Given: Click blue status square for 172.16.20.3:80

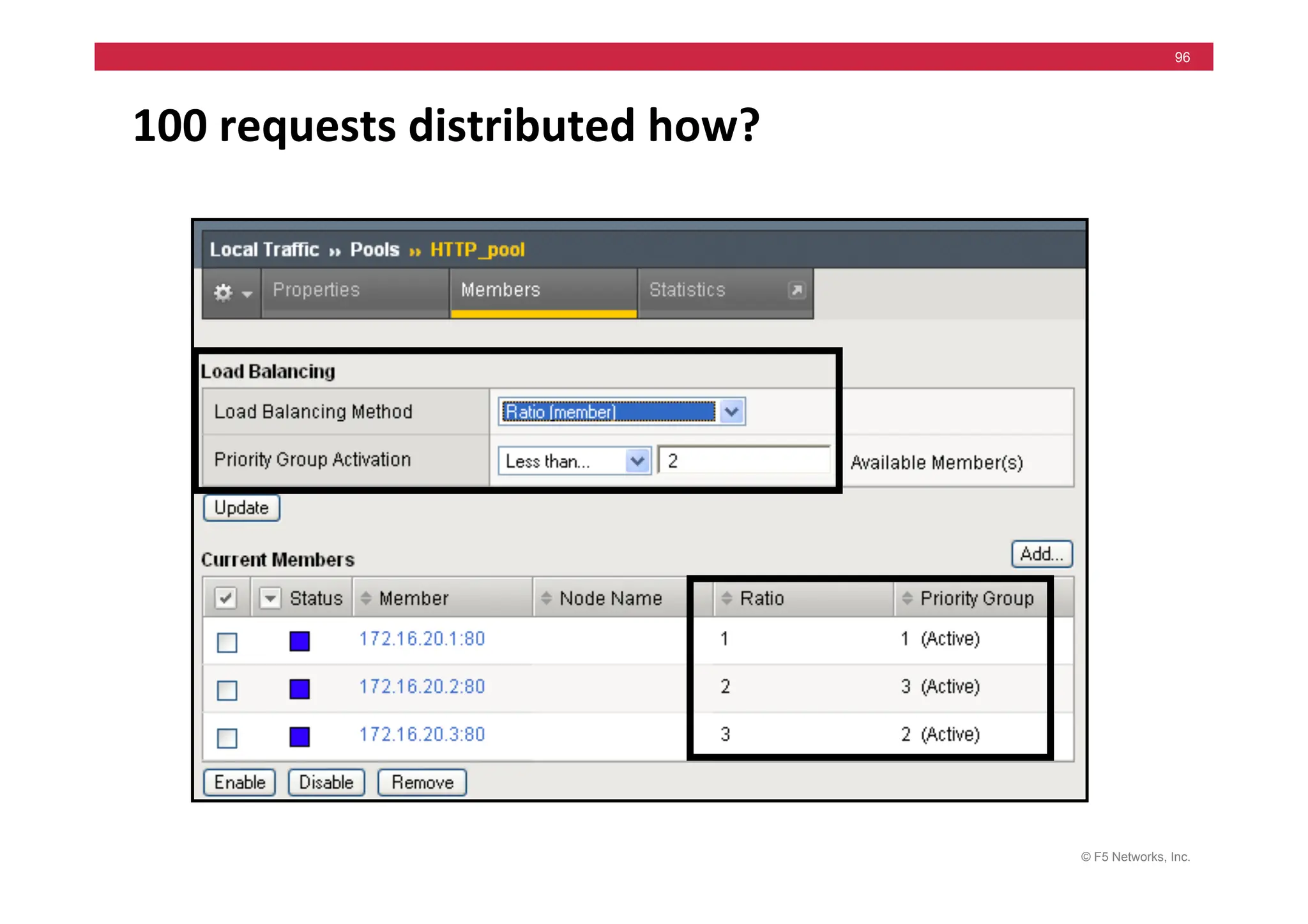Looking at the screenshot, I should [x=300, y=737].
